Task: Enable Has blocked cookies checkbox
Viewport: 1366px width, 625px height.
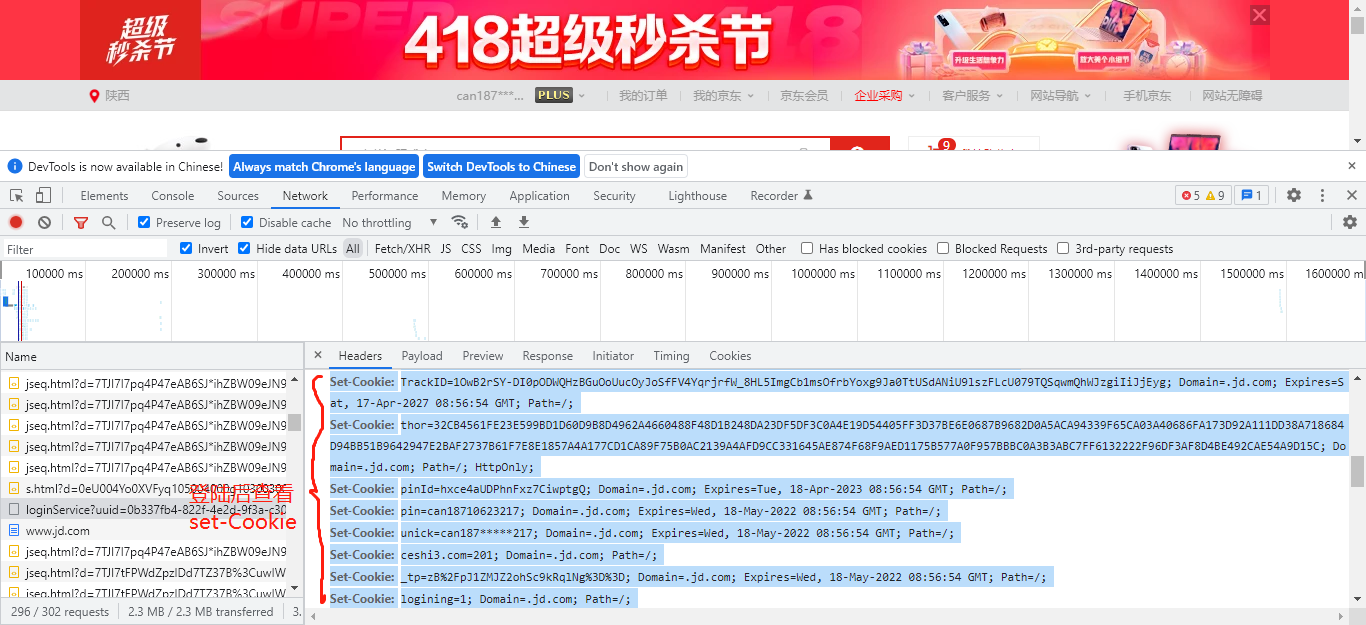Action: [x=807, y=248]
